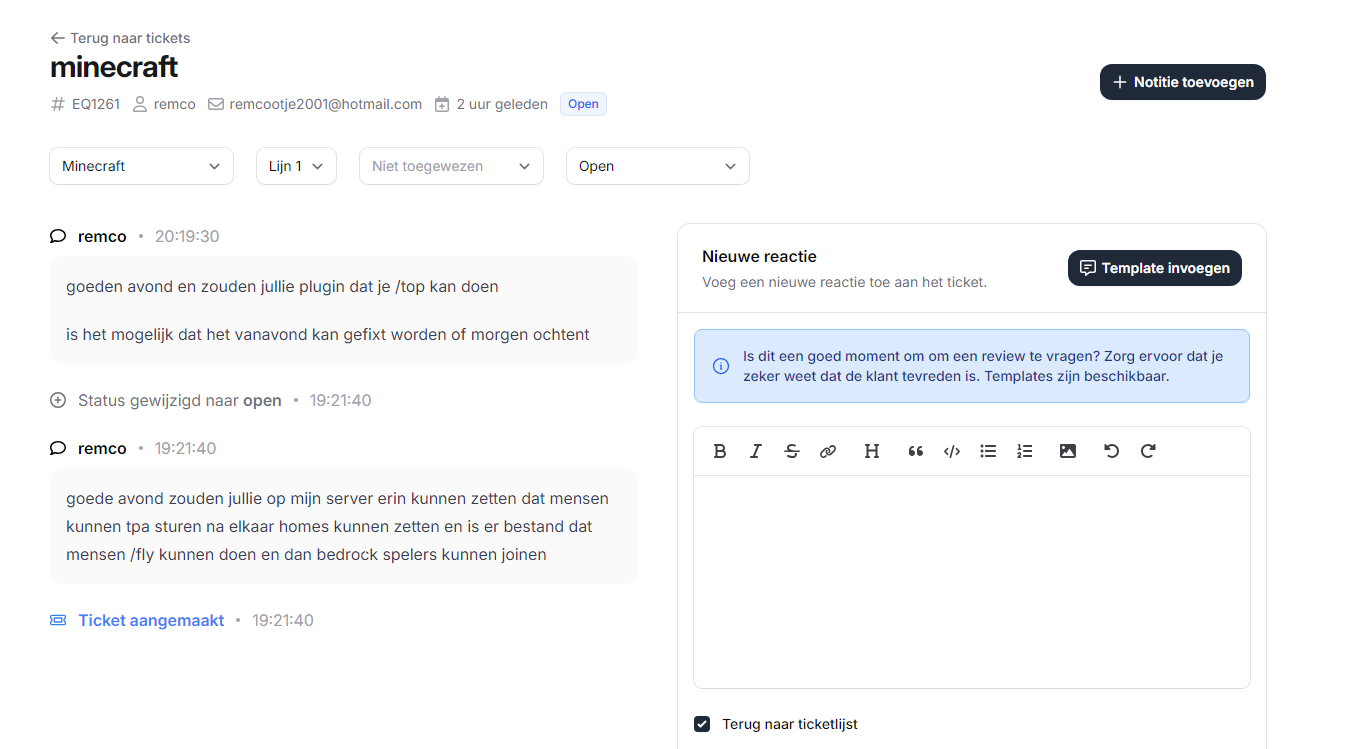Insert an image with picture icon

click(x=1068, y=451)
